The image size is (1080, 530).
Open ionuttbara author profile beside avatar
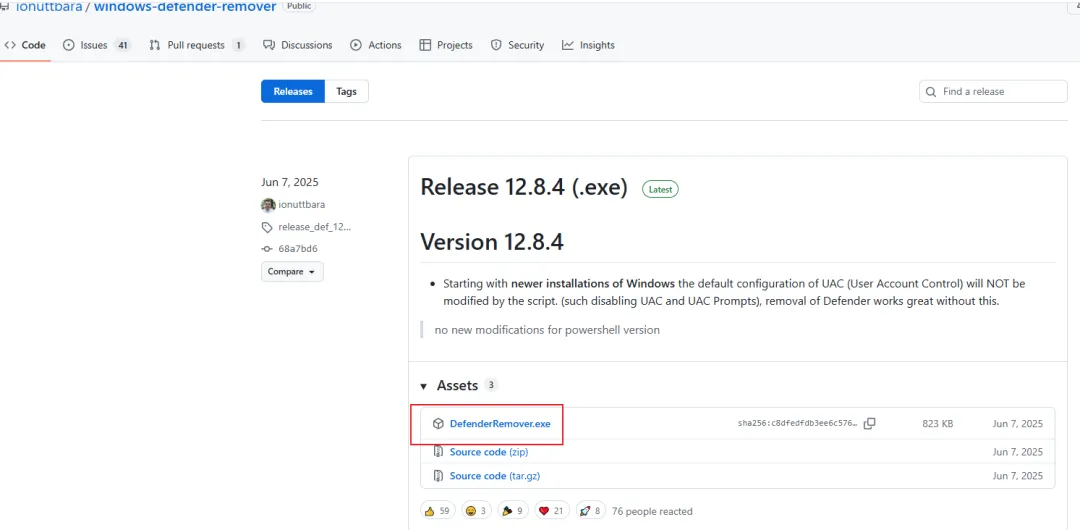tap(302, 205)
